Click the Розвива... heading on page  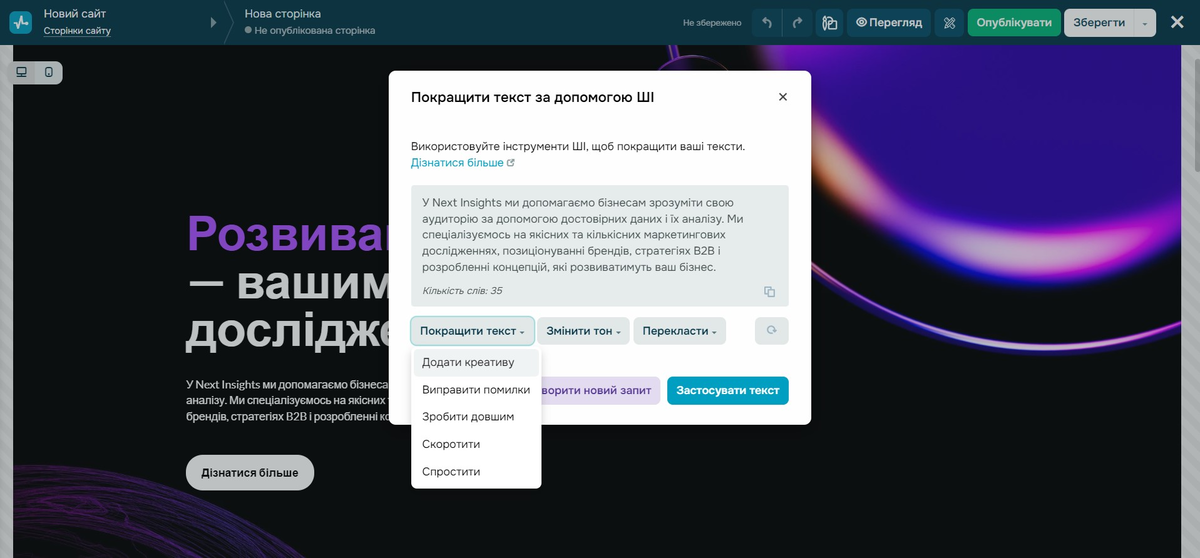pos(288,233)
